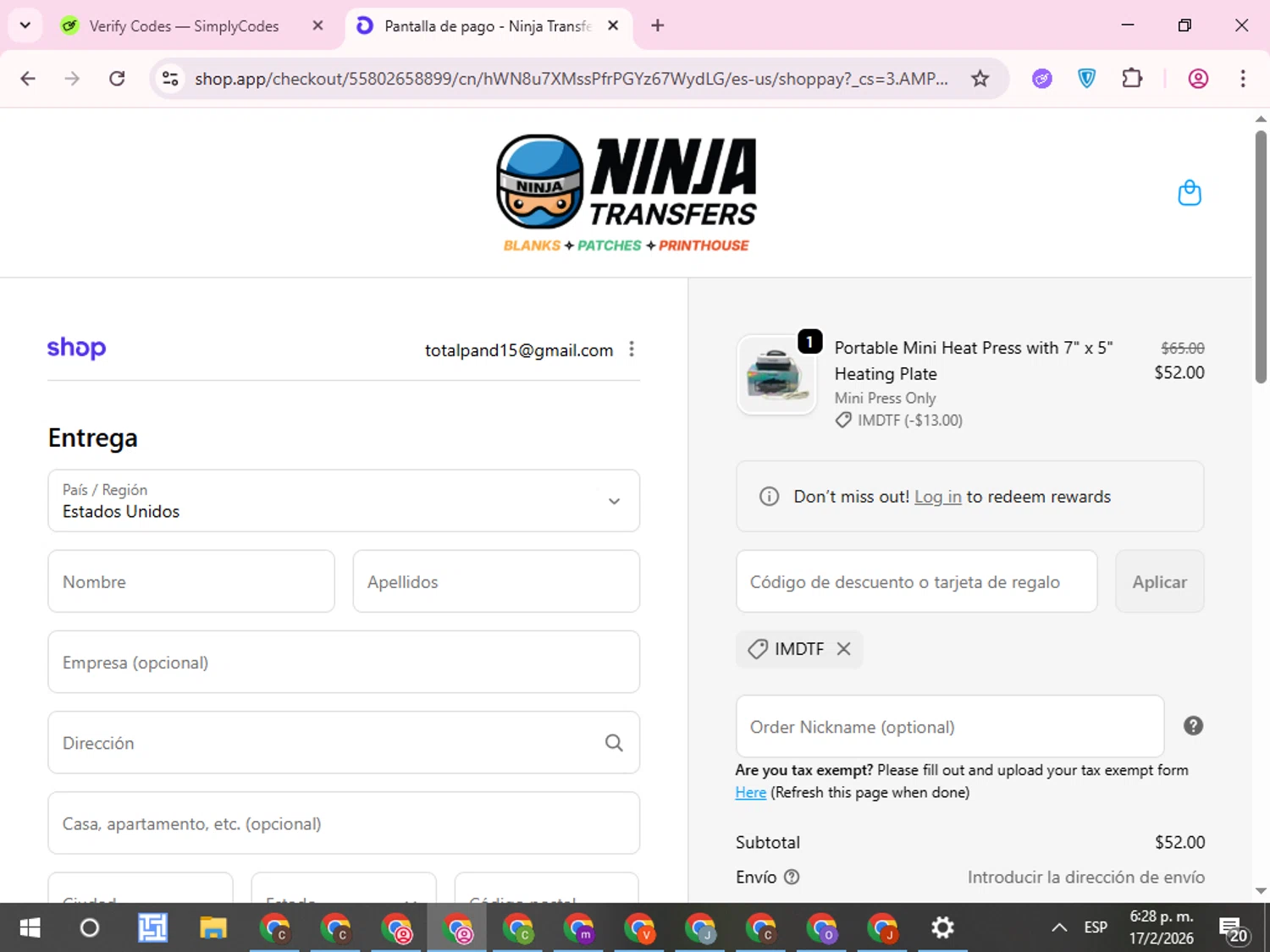The height and width of the screenshot is (952, 1270).
Task: Click the rewards info icon
Action: (x=769, y=497)
